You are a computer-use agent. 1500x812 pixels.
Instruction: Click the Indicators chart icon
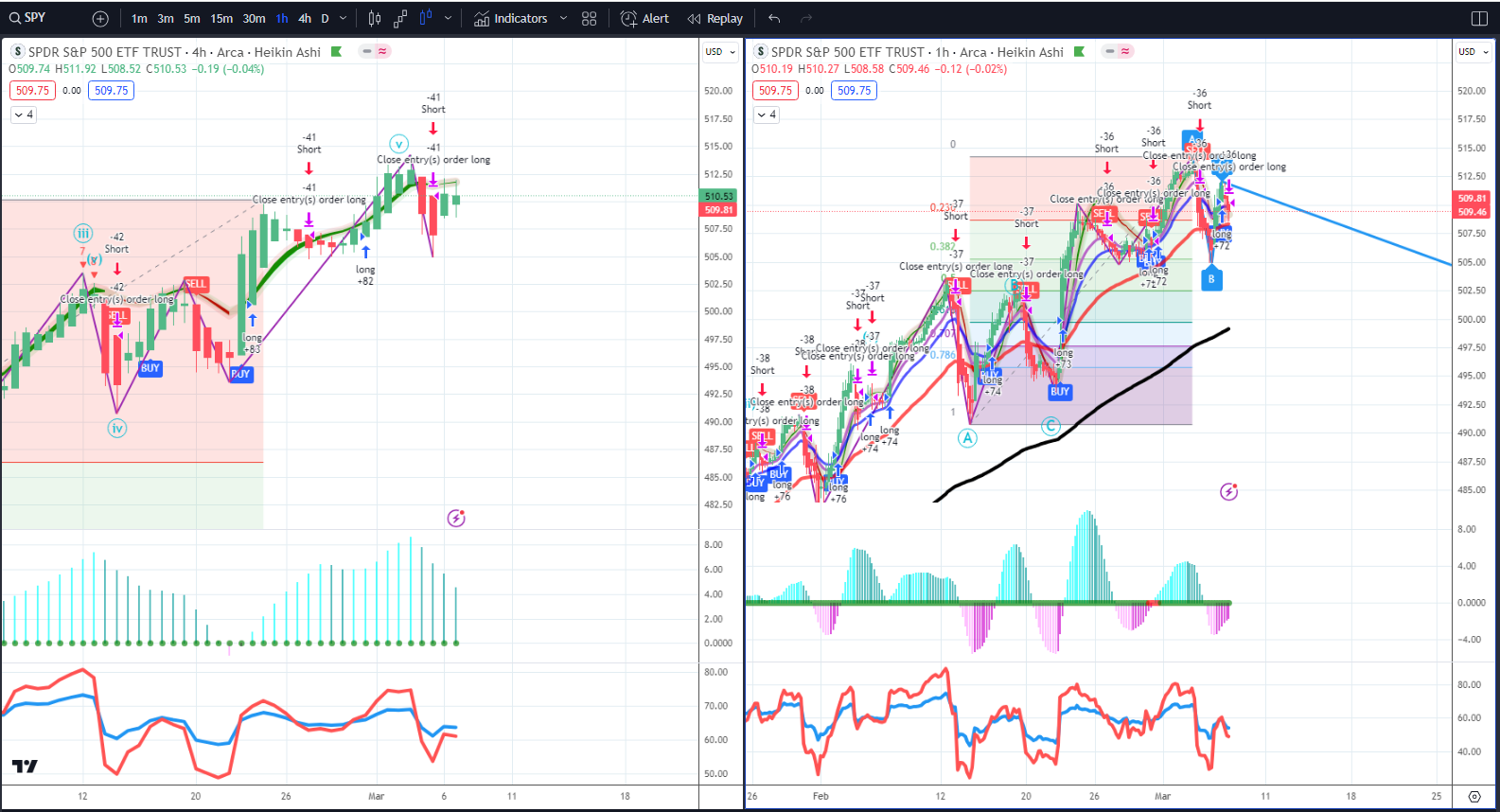coord(482,19)
